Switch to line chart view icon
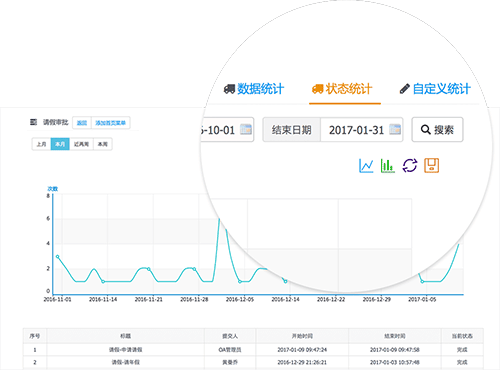 pos(366,166)
